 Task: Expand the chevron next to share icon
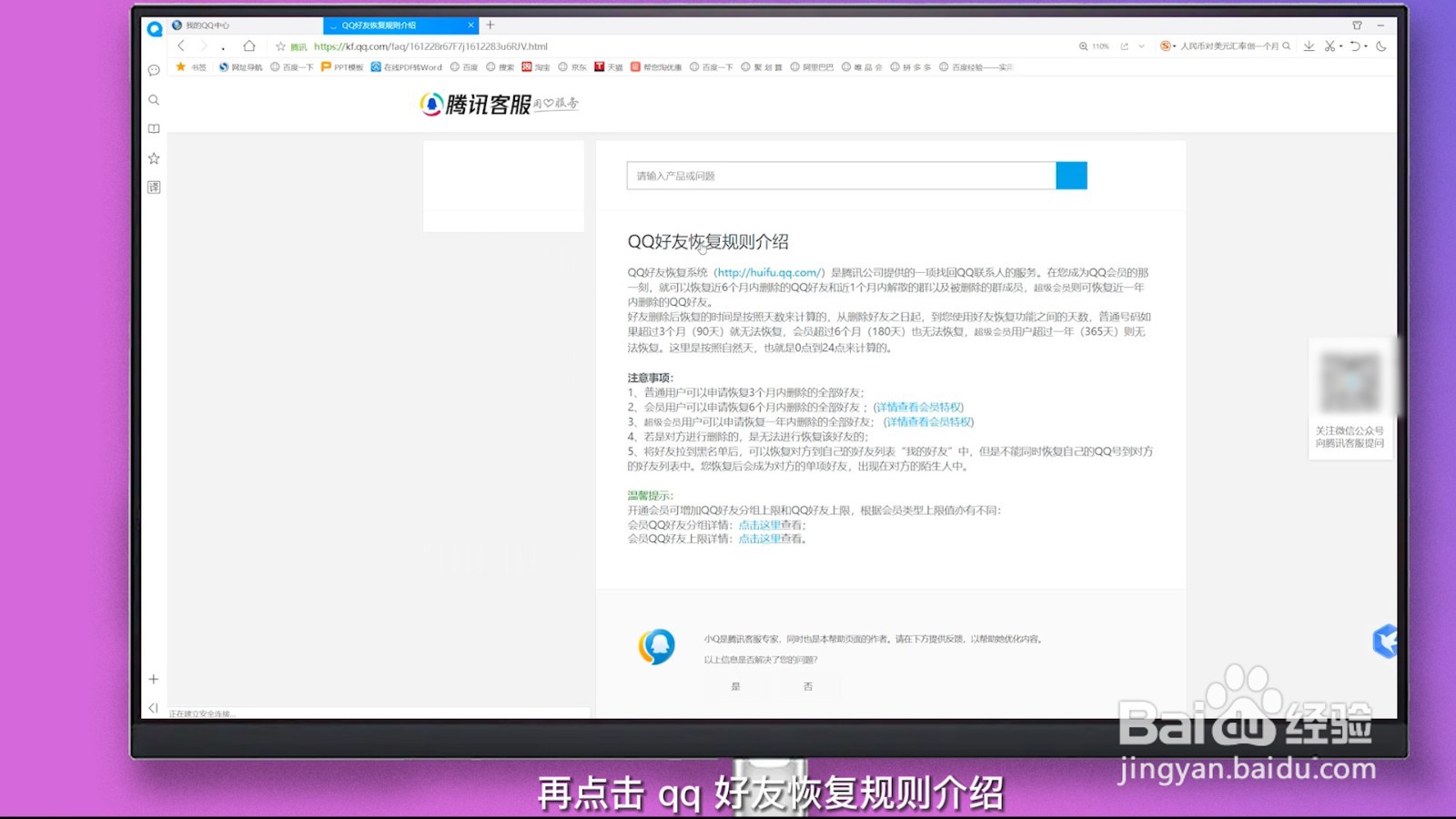1141,45
